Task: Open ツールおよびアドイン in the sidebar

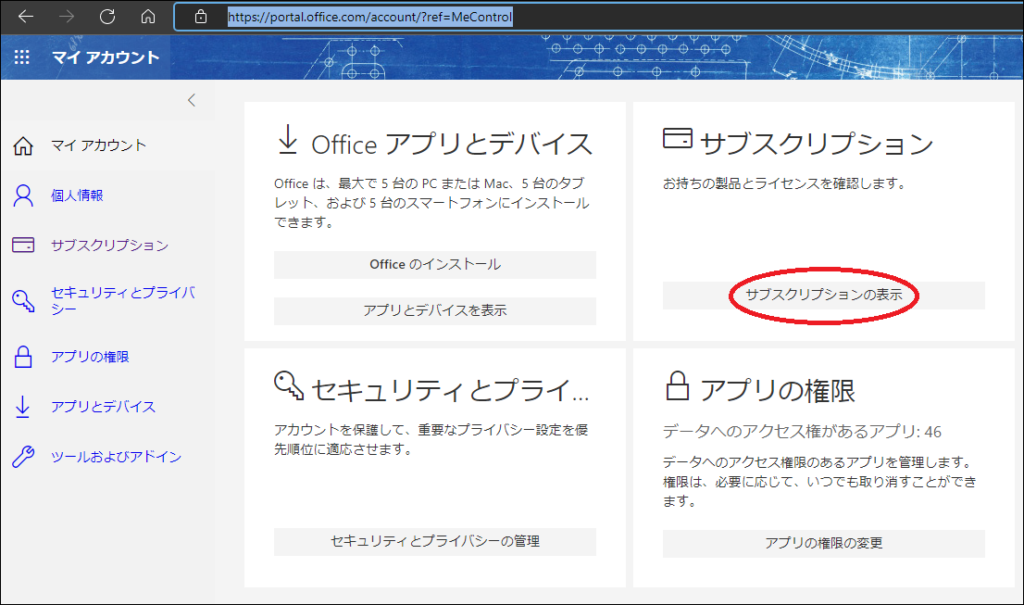Action: pos(116,457)
